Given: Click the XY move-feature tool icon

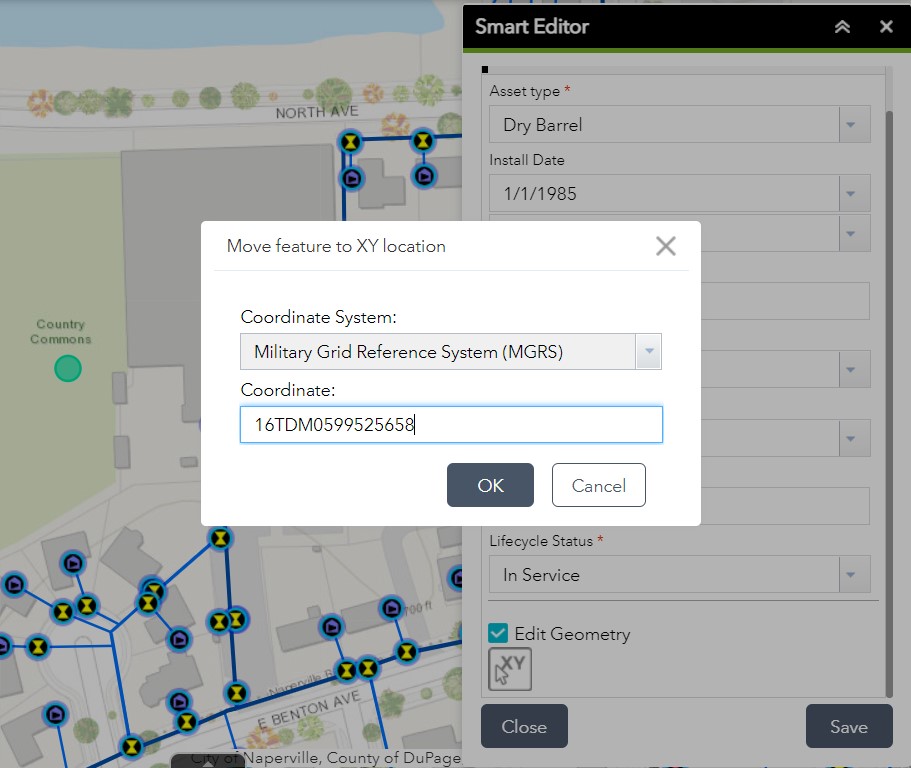Looking at the screenshot, I should [509, 668].
